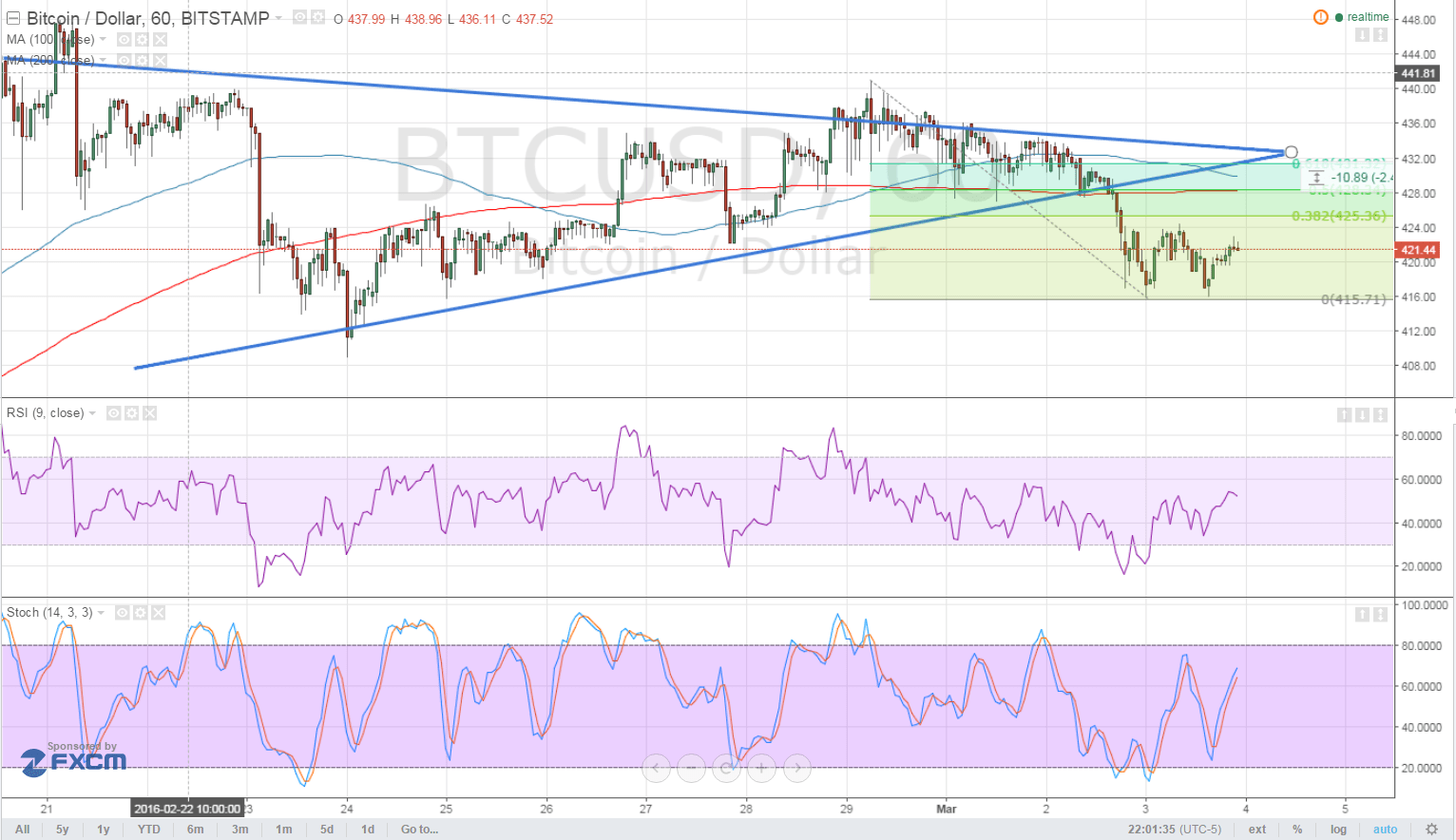Click the close price value 437.52

pyautogui.click(x=534, y=19)
